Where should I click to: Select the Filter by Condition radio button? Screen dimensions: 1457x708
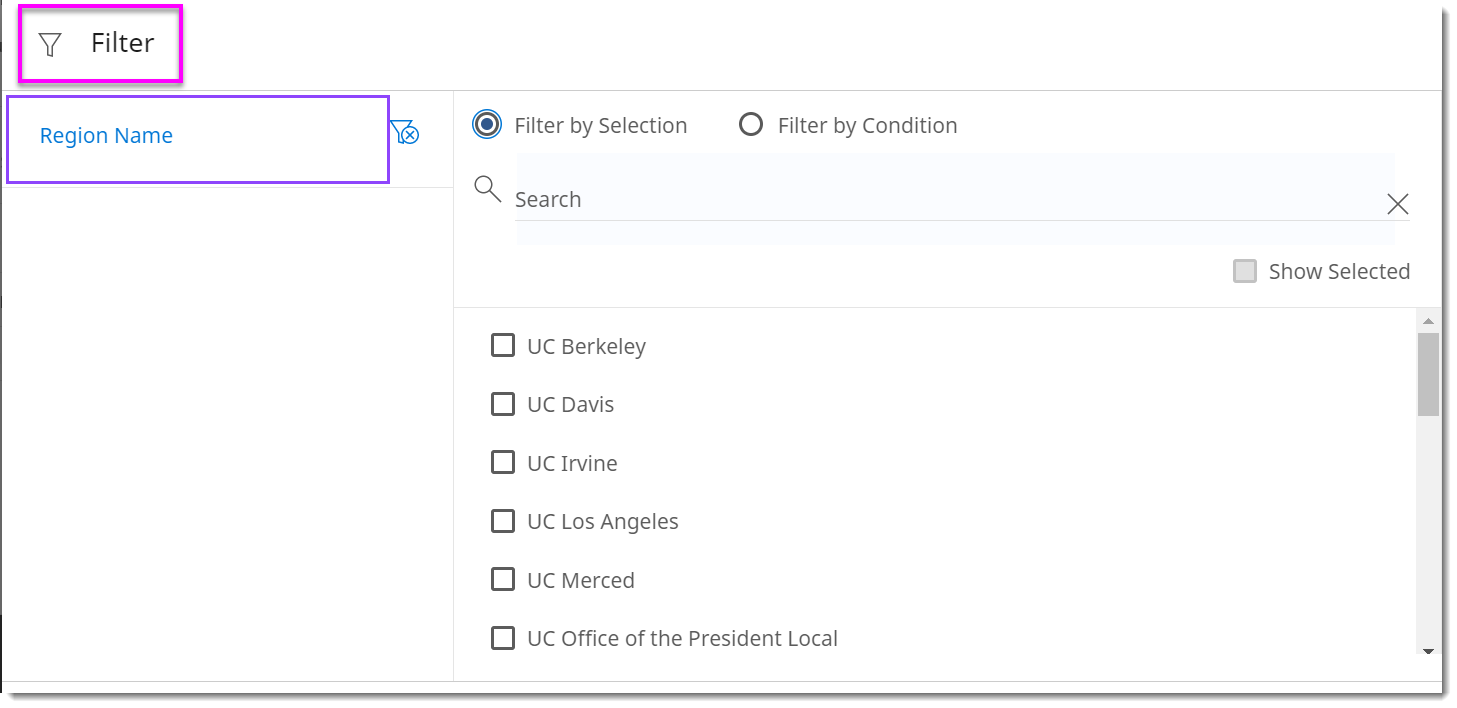[x=751, y=125]
